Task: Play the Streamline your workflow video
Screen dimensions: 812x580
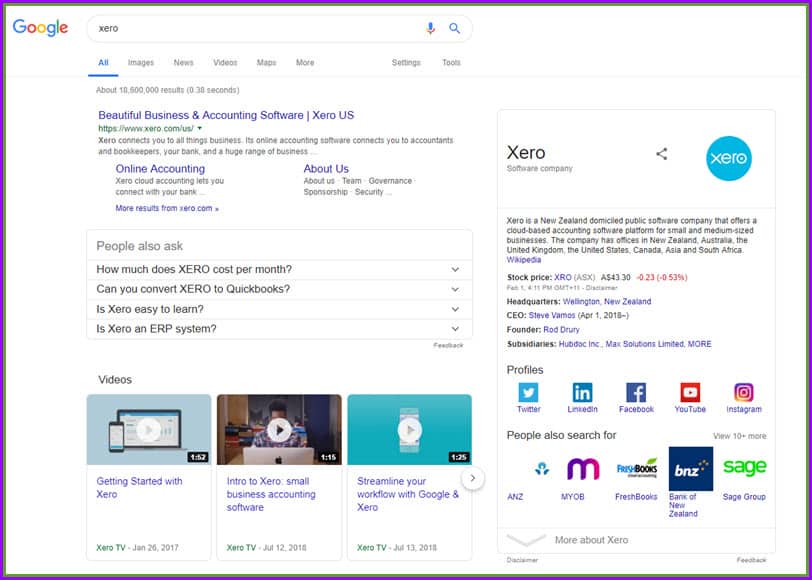Action: tap(410, 430)
